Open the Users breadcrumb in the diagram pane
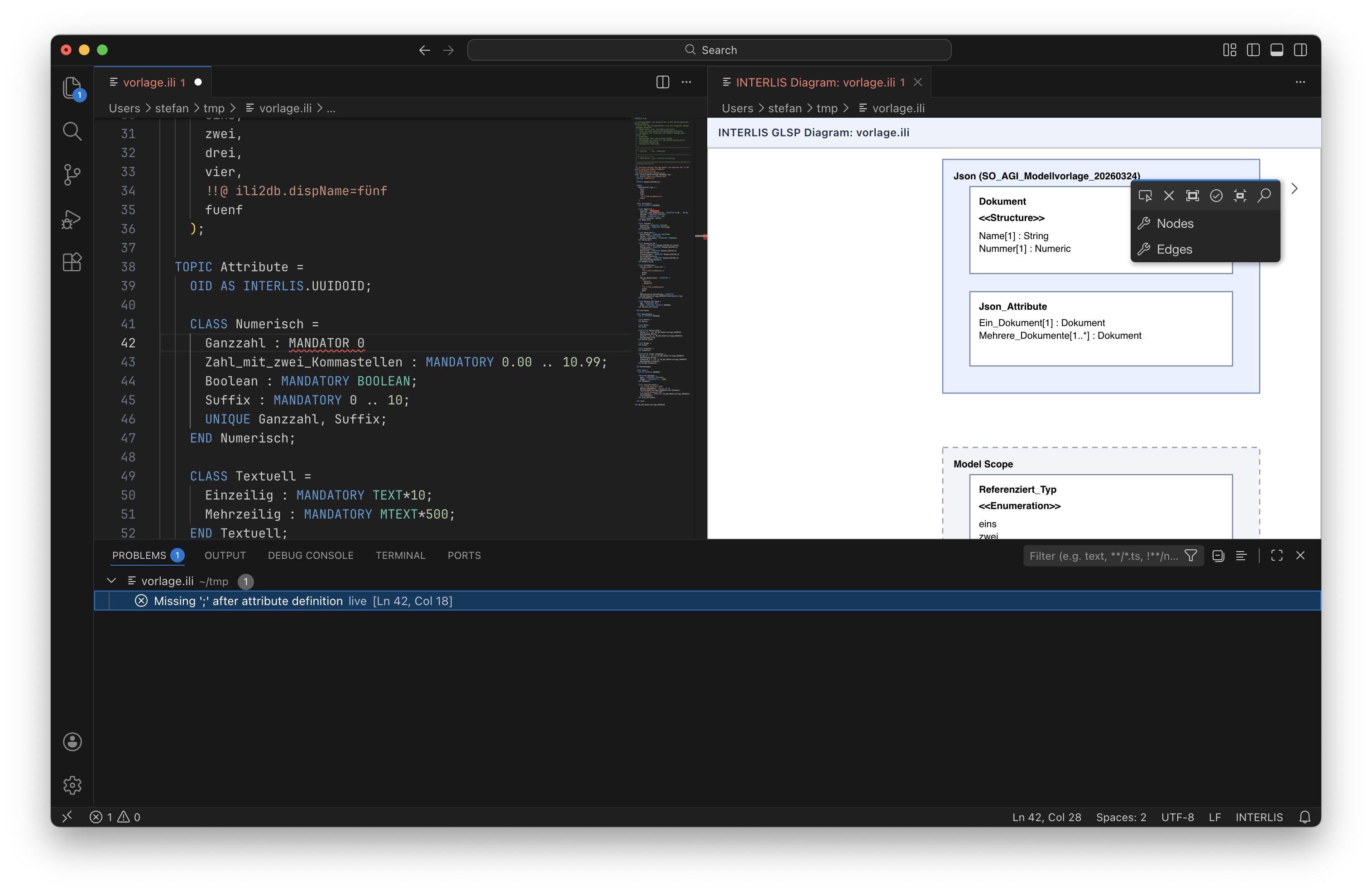 [x=737, y=108]
